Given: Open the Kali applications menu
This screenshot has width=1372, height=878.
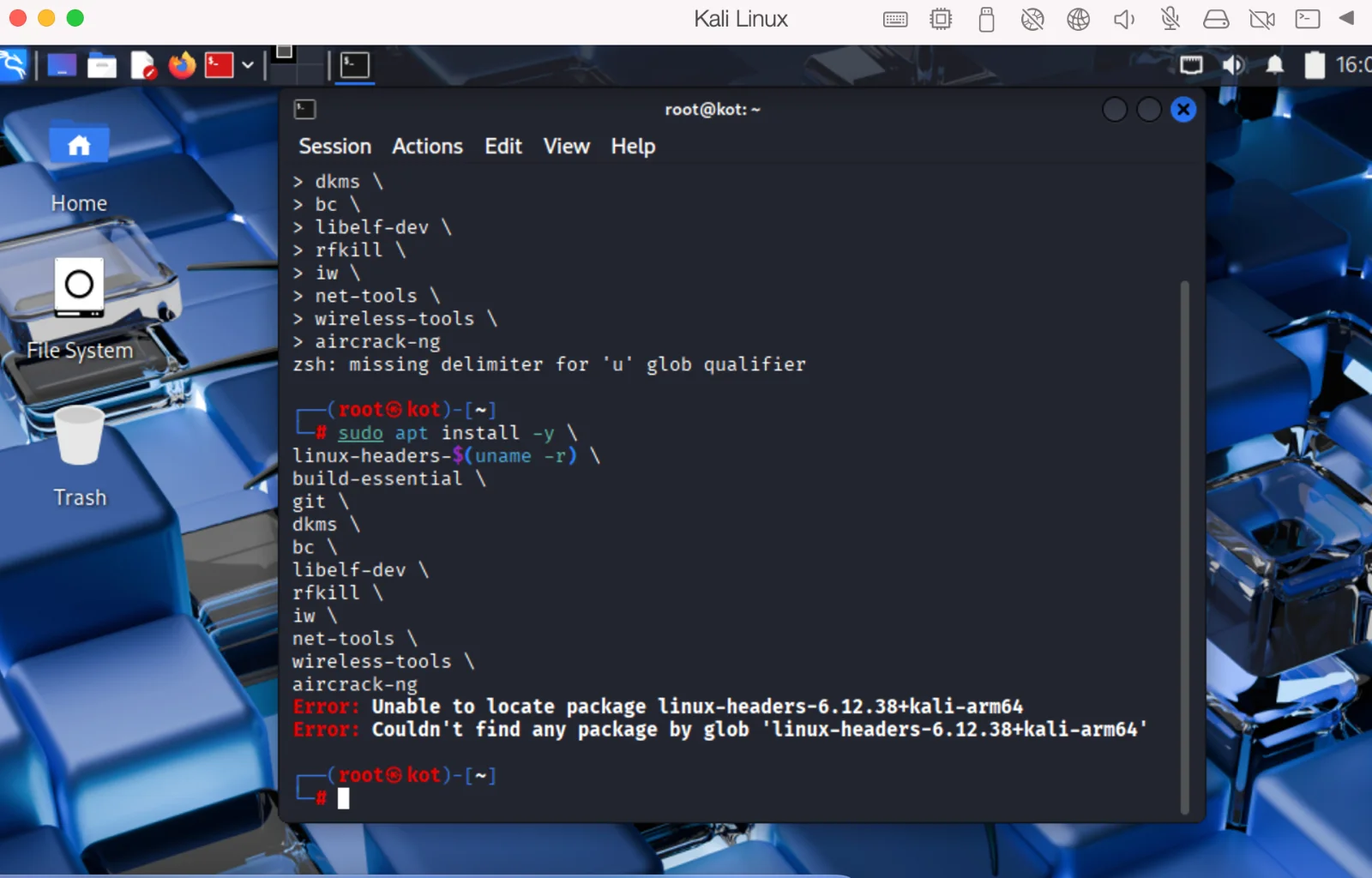Looking at the screenshot, I should pos(14,65).
